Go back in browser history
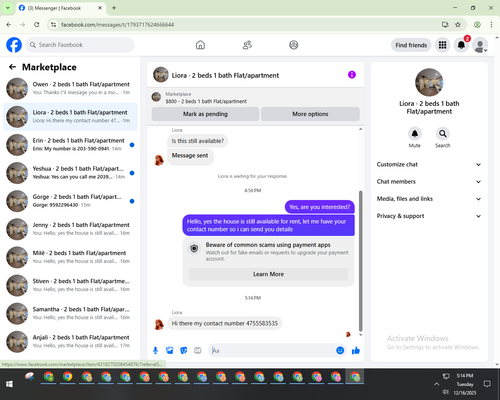This screenshot has width=500, height=400. pyautogui.click(x=9, y=25)
